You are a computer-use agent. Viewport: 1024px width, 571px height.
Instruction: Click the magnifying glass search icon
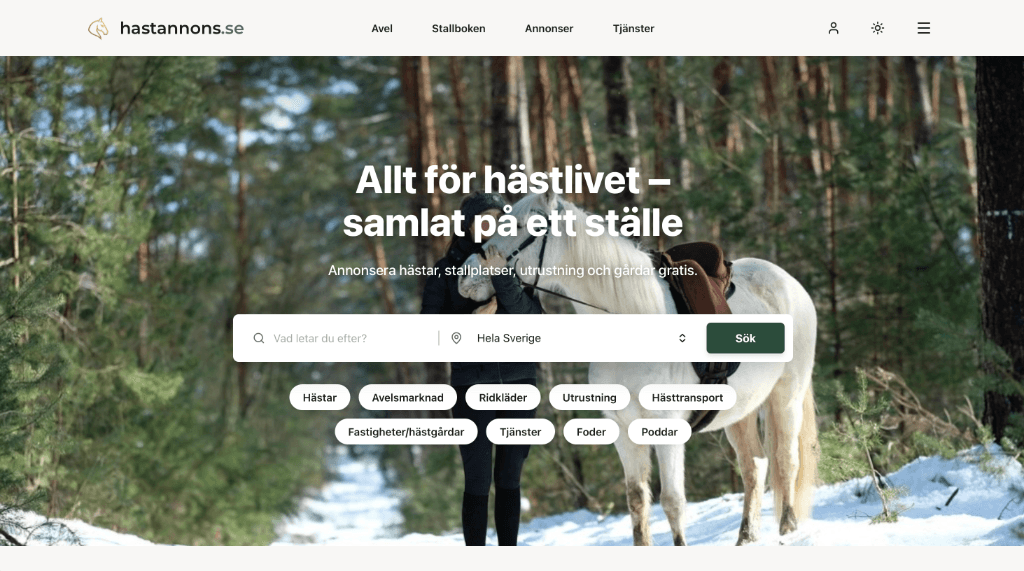pyautogui.click(x=259, y=338)
